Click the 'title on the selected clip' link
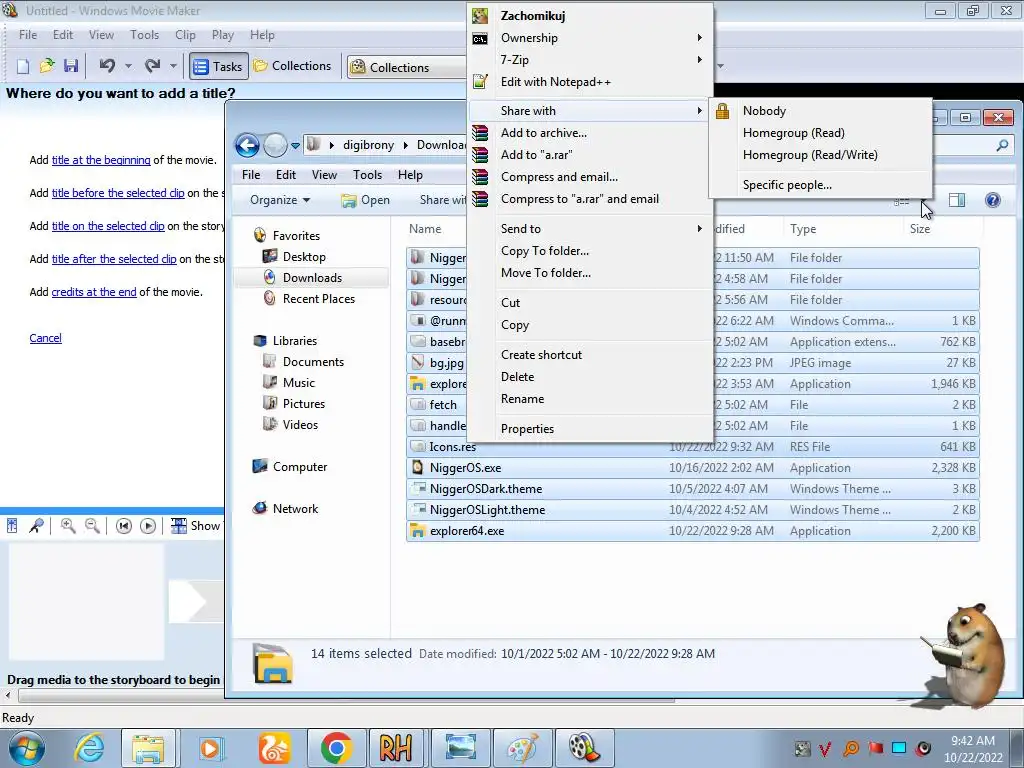1024x768 pixels. (108, 226)
